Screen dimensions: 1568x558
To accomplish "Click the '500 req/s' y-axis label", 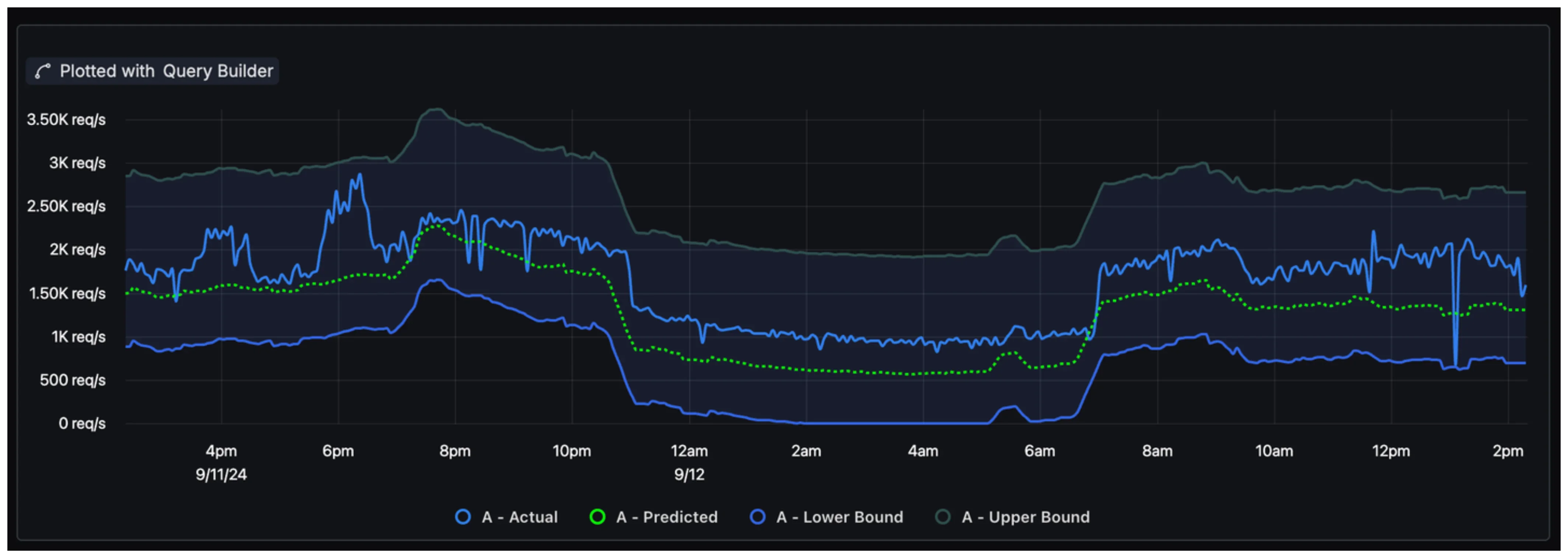I will 73,380.
